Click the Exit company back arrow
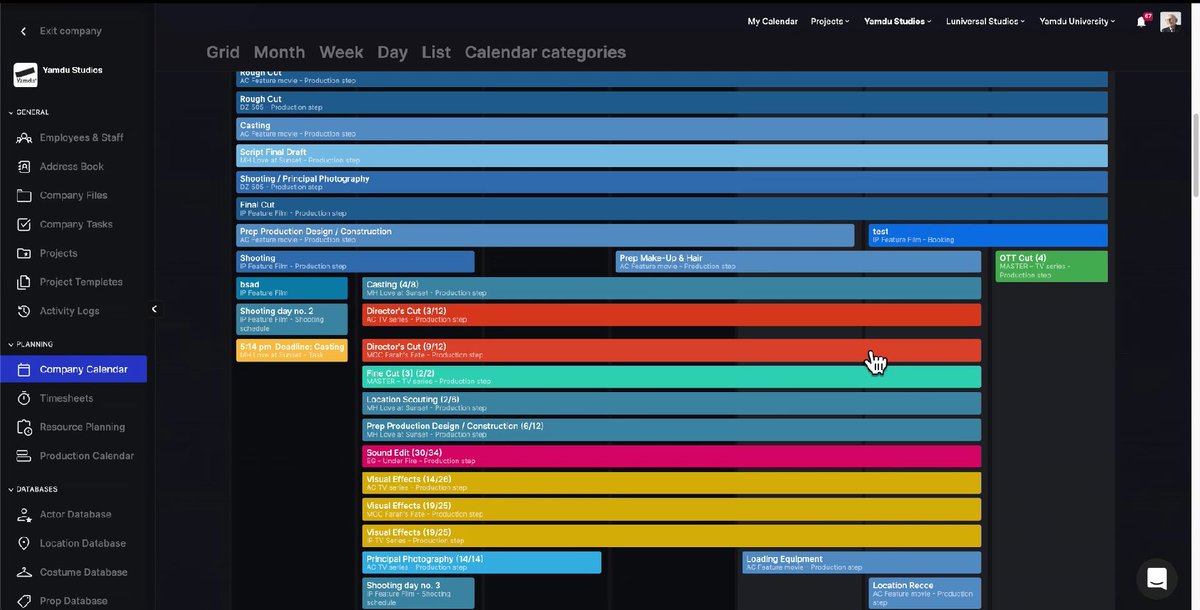Viewport: 1200px width, 610px height. pyautogui.click(x=24, y=31)
